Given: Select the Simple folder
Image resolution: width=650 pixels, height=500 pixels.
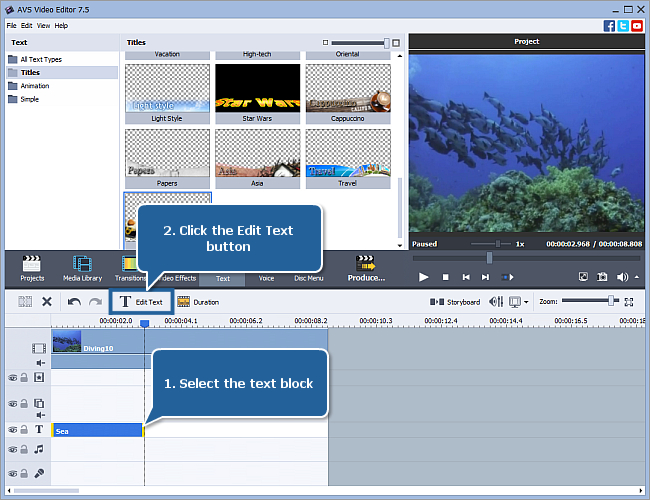Looking at the screenshot, I should click(24, 99).
